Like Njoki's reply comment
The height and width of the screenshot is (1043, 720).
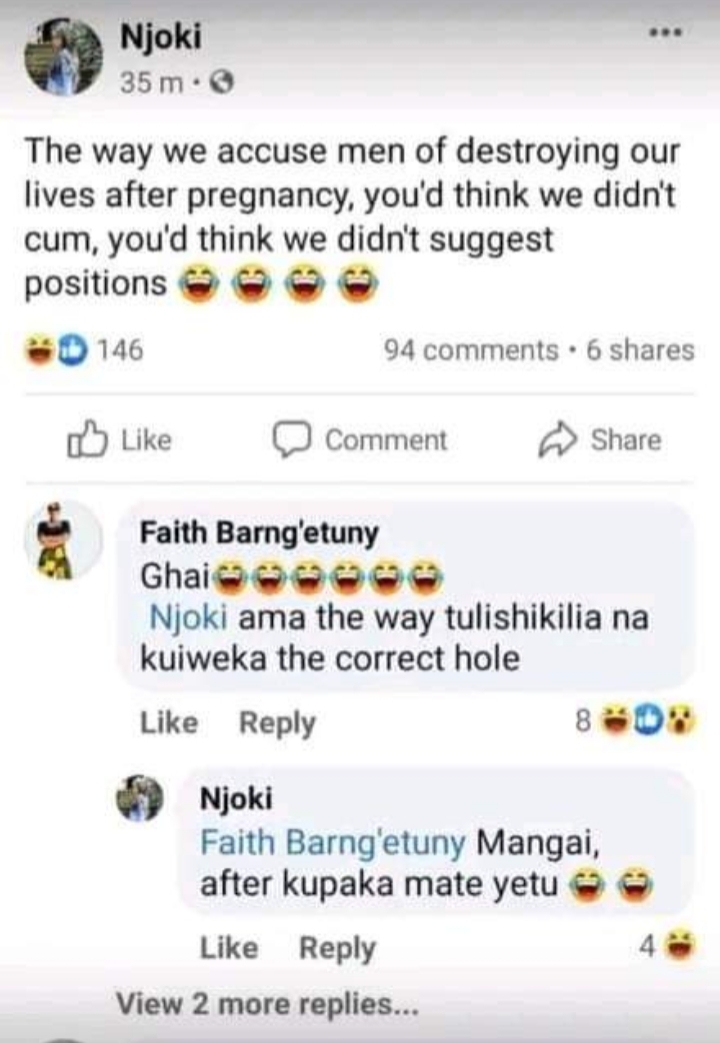[x=229, y=948]
